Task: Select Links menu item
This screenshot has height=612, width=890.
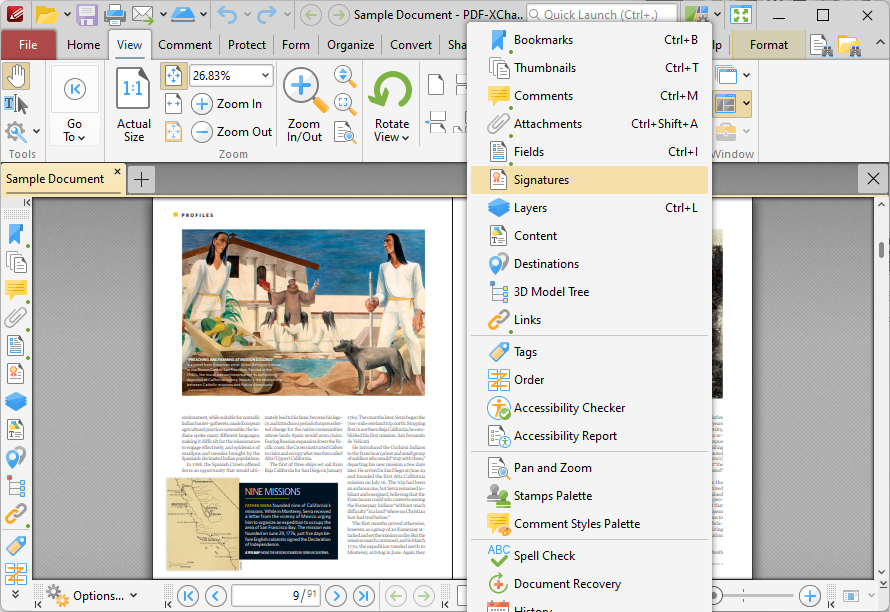Action: pyautogui.click(x=589, y=320)
